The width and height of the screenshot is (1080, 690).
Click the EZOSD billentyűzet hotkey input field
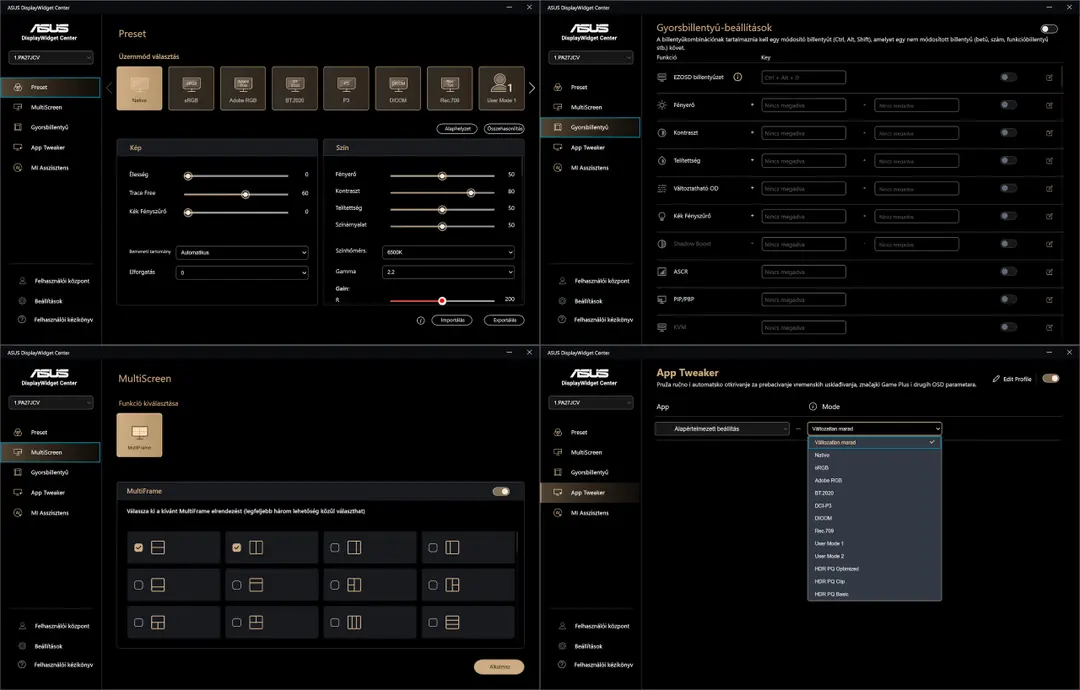[804, 77]
